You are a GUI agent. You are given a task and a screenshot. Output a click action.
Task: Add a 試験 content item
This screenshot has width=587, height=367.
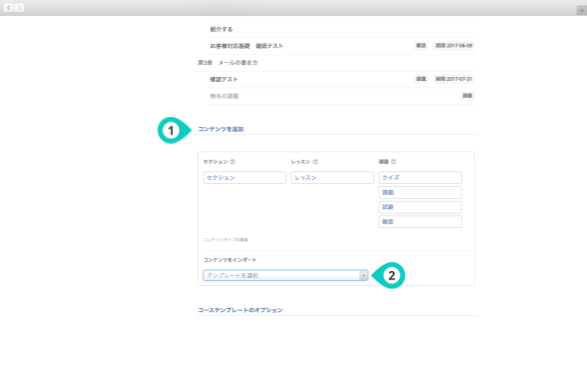pyautogui.click(x=420, y=207)
